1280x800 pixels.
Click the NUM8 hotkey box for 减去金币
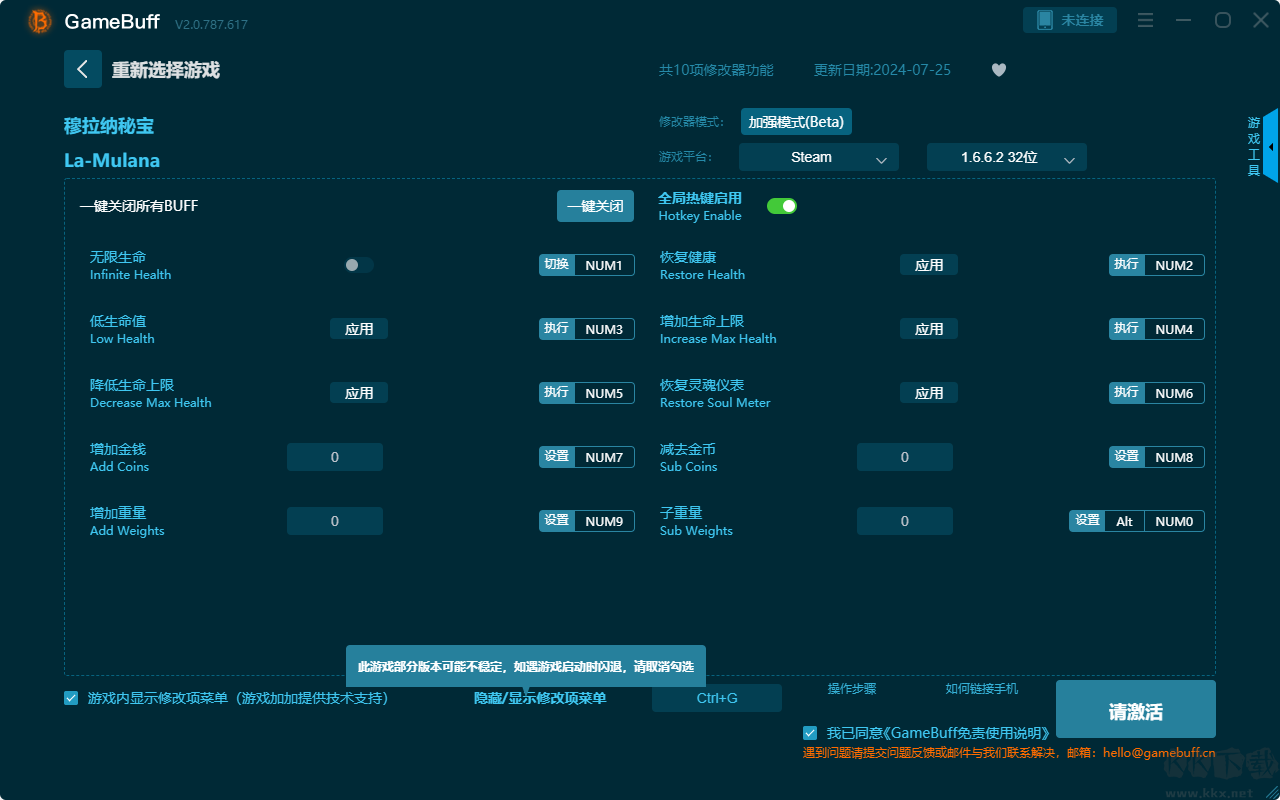pyautogui.click(x=1174, y=457)
